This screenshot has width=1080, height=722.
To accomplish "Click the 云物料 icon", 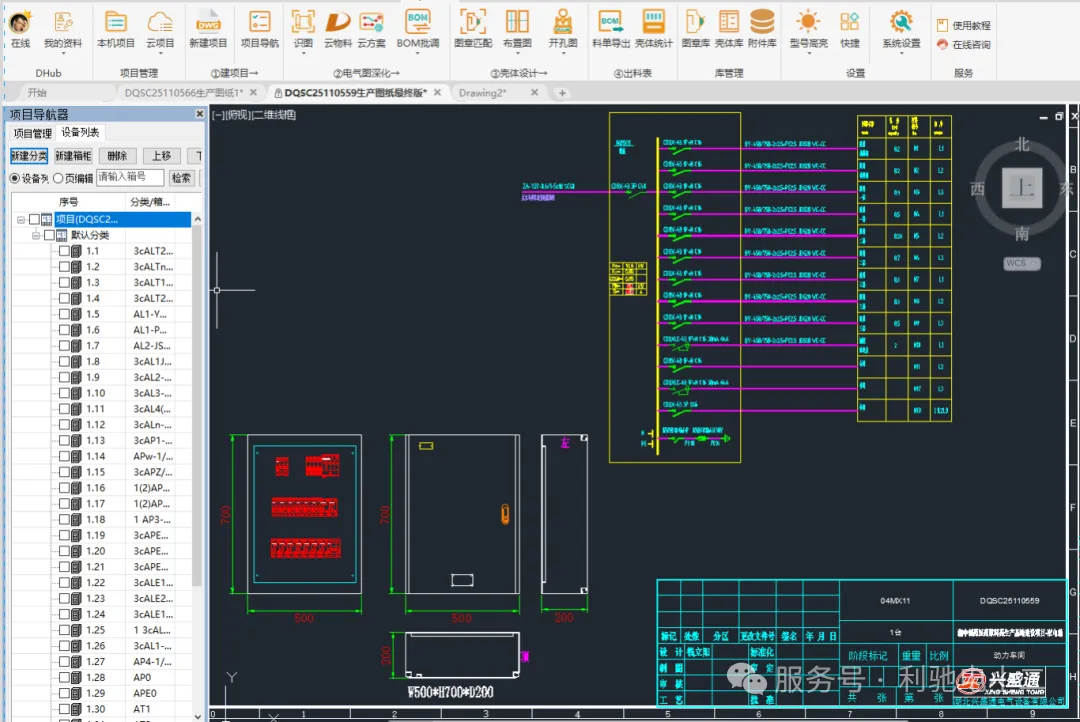I will click(338, 24).
